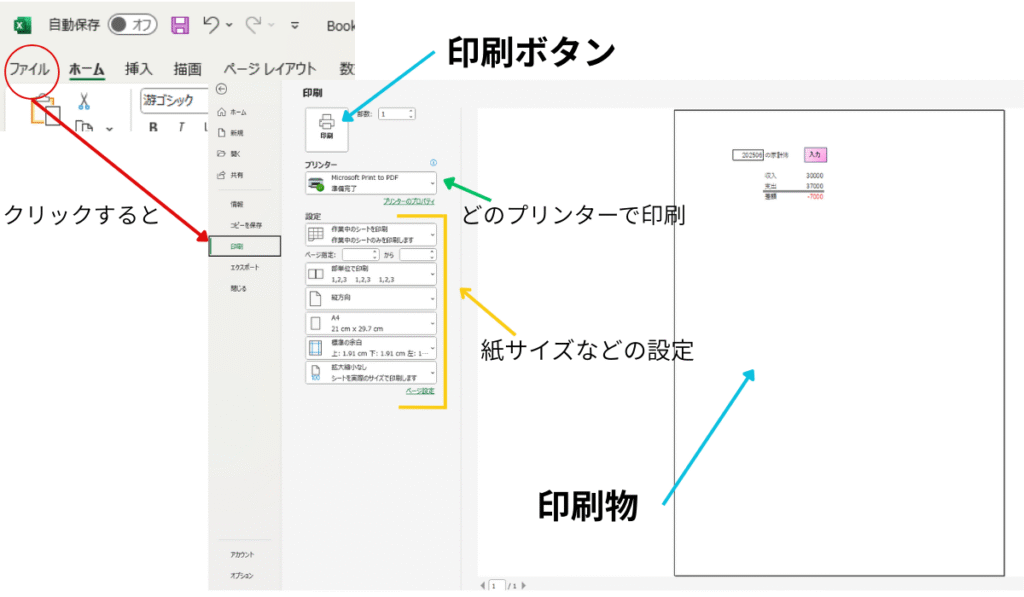This screenshot has height=597, width=1024.
Task: Expand the A4 paper size dropdown
Action: (371, 323)
